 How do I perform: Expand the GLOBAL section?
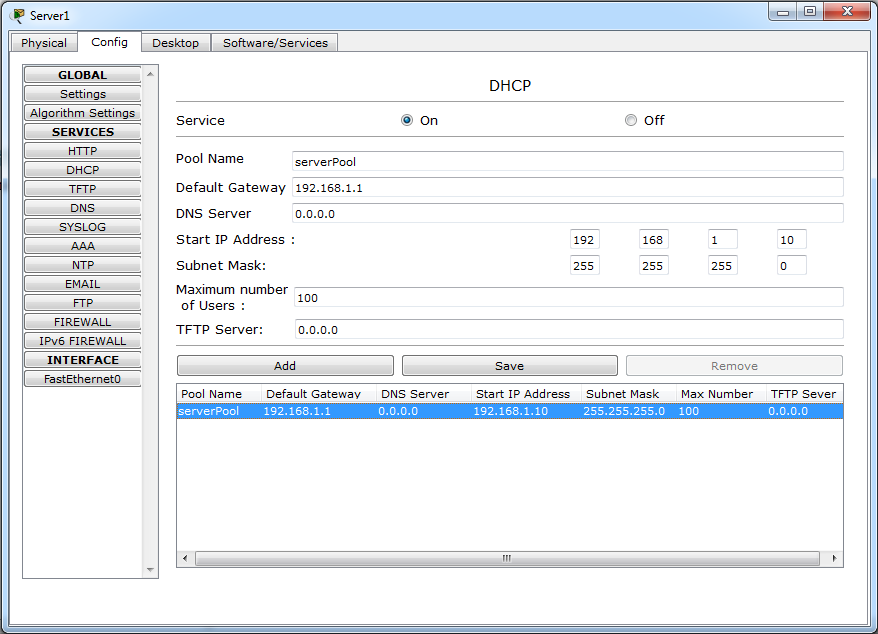(x=82, y=74)
